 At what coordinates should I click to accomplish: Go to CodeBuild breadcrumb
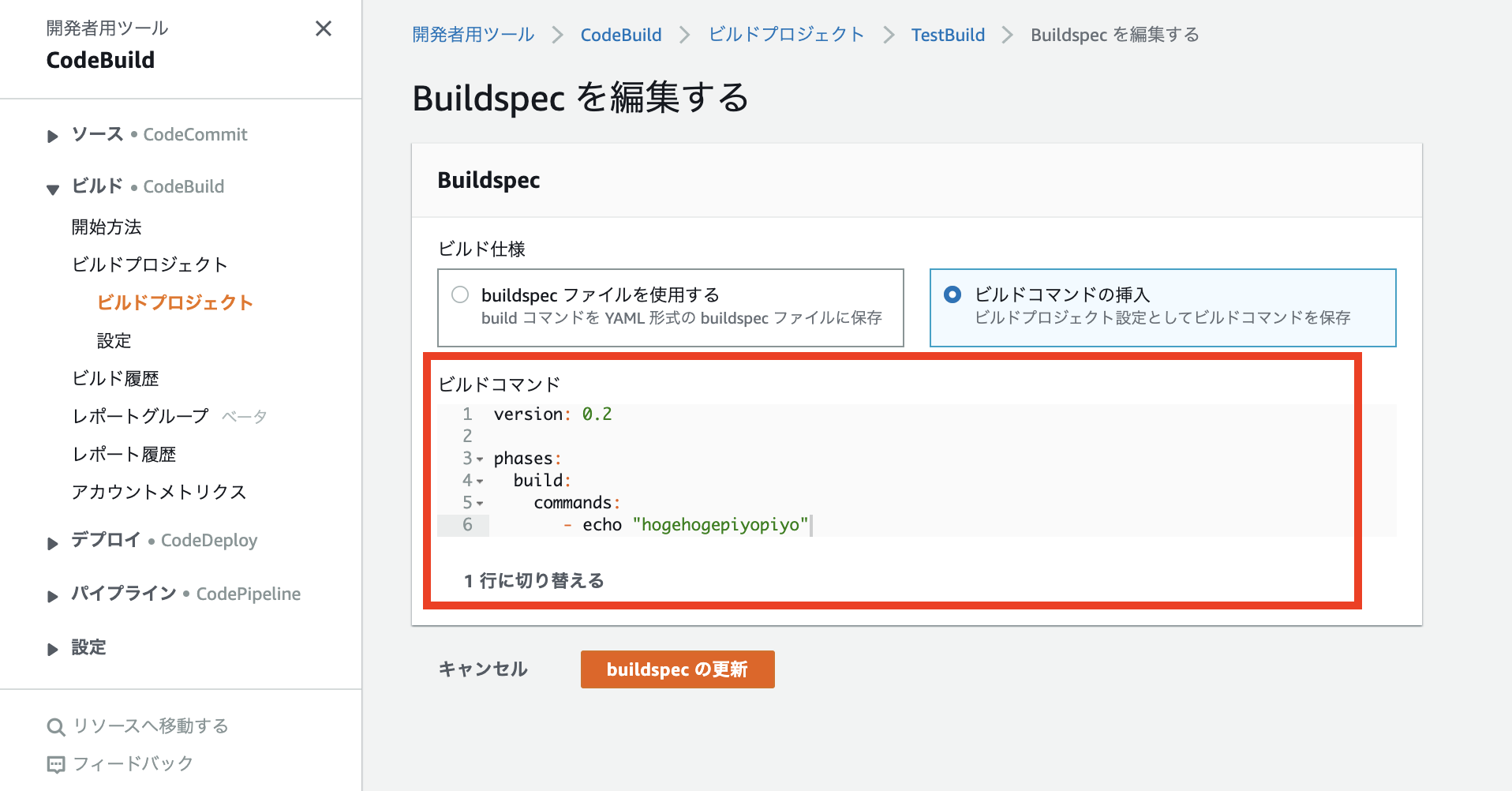pos(621,35)
